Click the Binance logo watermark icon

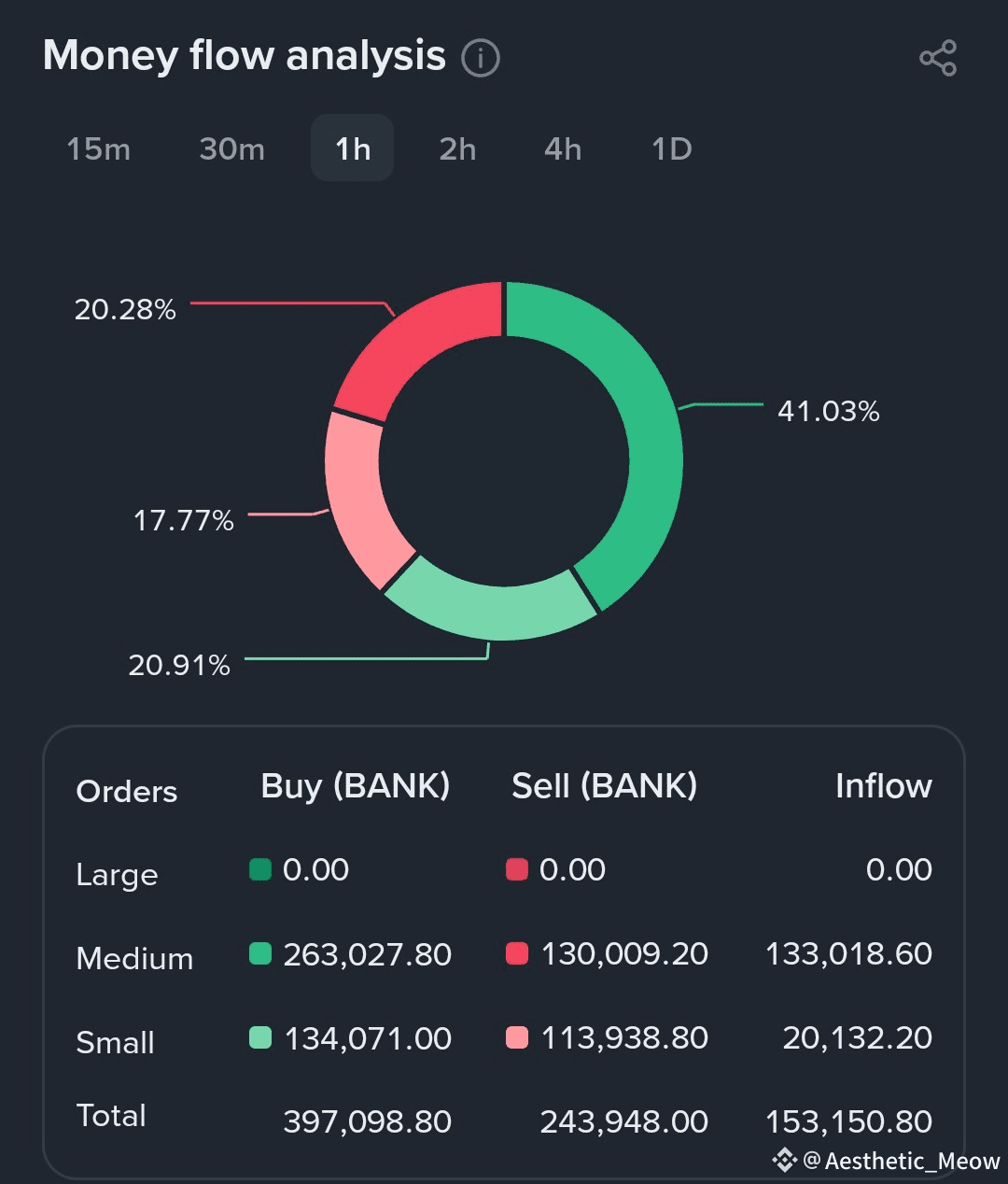pyautogui.click(x=784, y=1160)
